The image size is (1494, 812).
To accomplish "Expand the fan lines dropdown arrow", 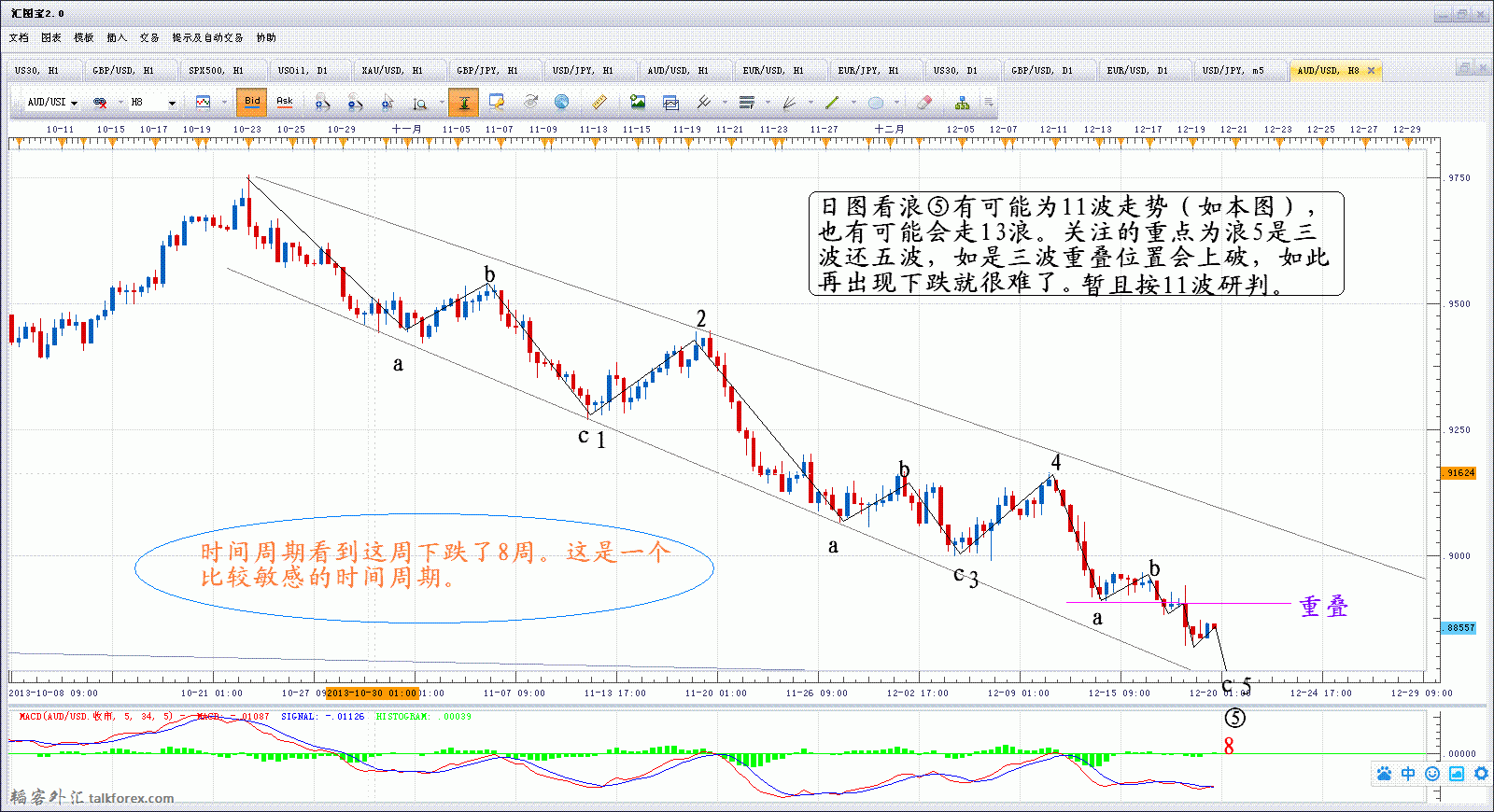I will point(810,102).
